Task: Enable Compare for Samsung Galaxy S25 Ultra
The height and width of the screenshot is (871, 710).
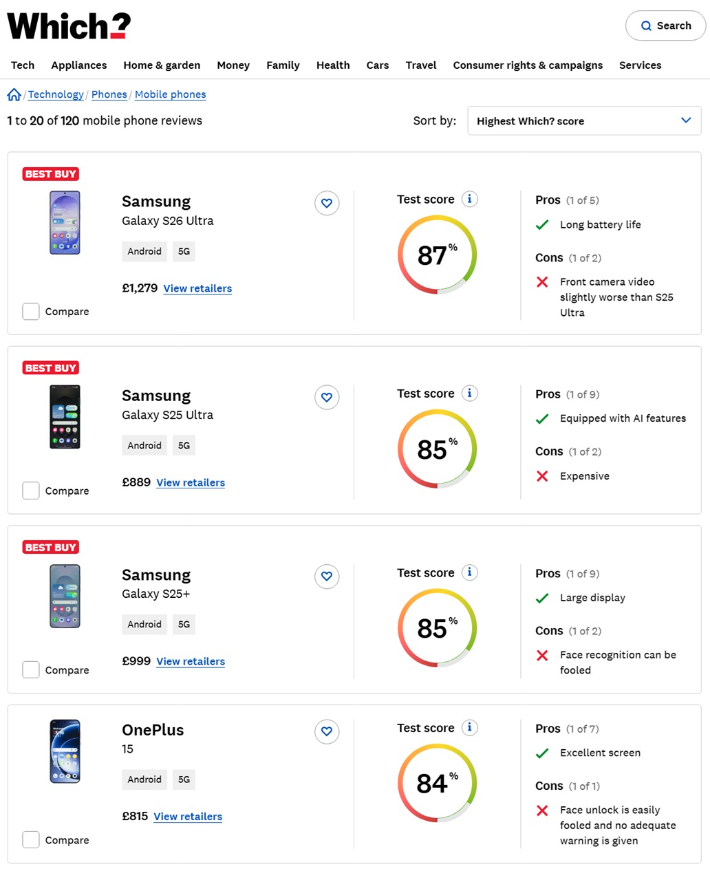Action: click(31, 490)
